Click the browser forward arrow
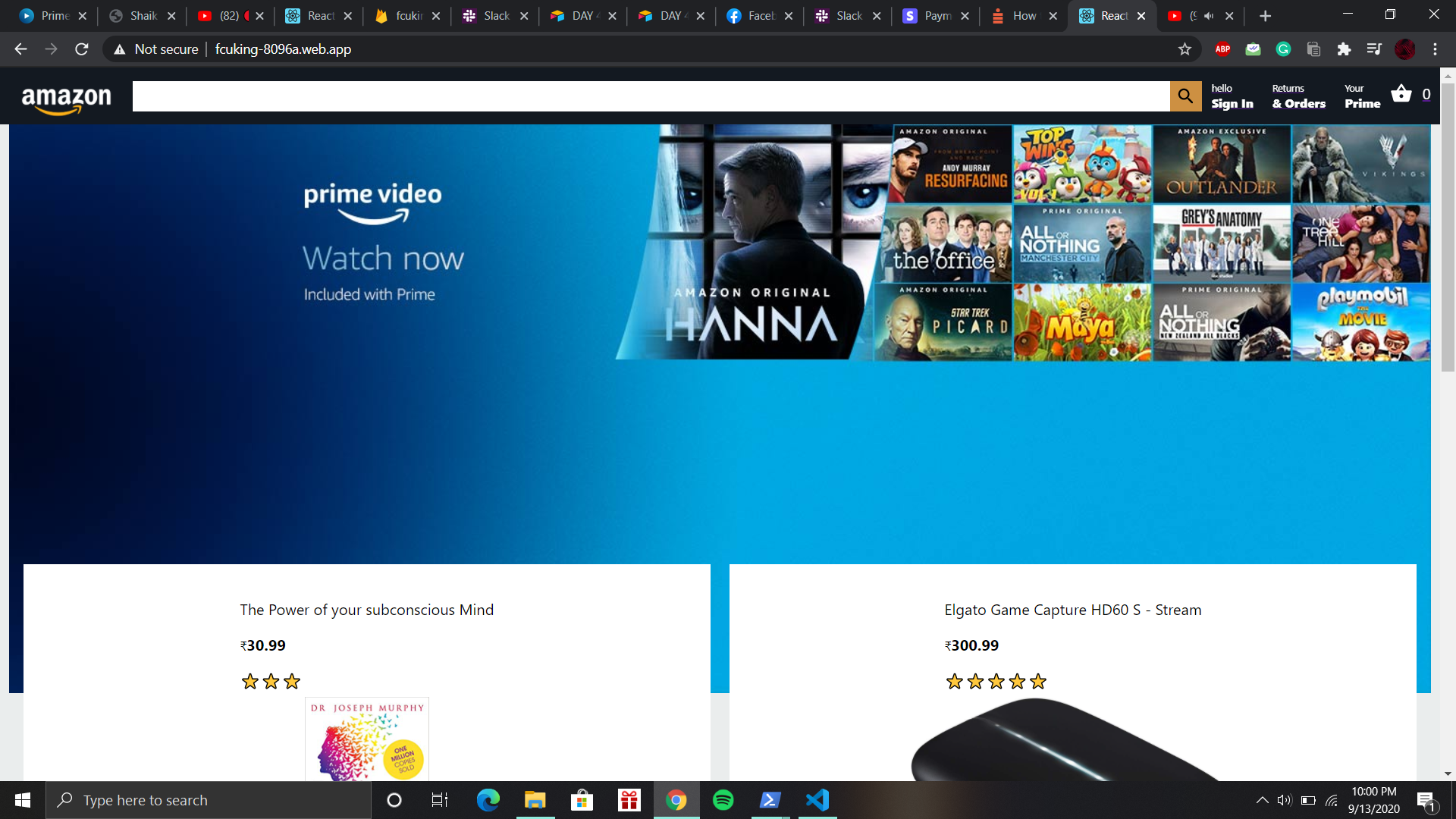Image resolution: width=1456 pixels, height=819 pixels. 51,49
